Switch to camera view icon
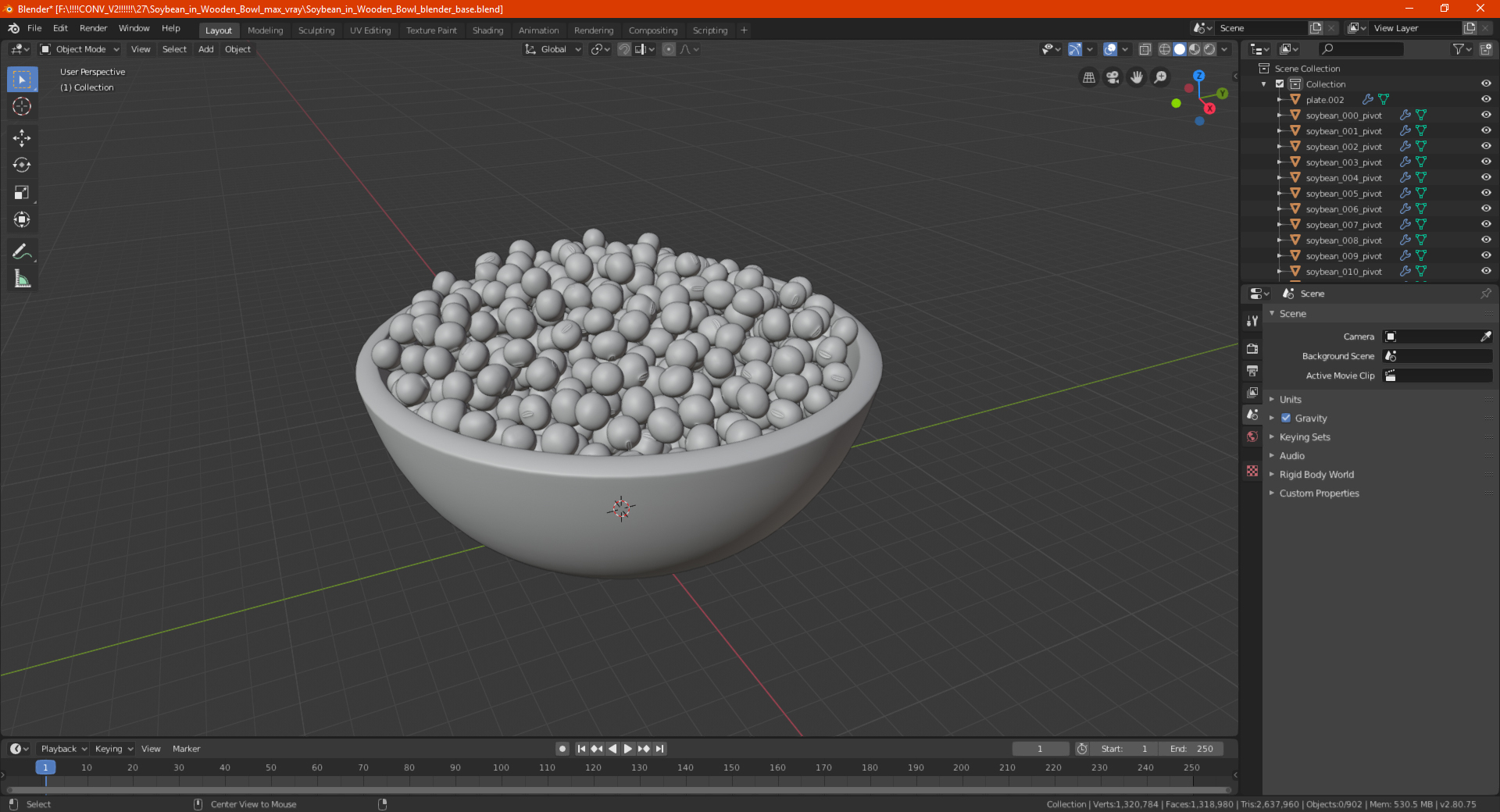Viewport: 1500px width, 812px height. pos(1112,77)
